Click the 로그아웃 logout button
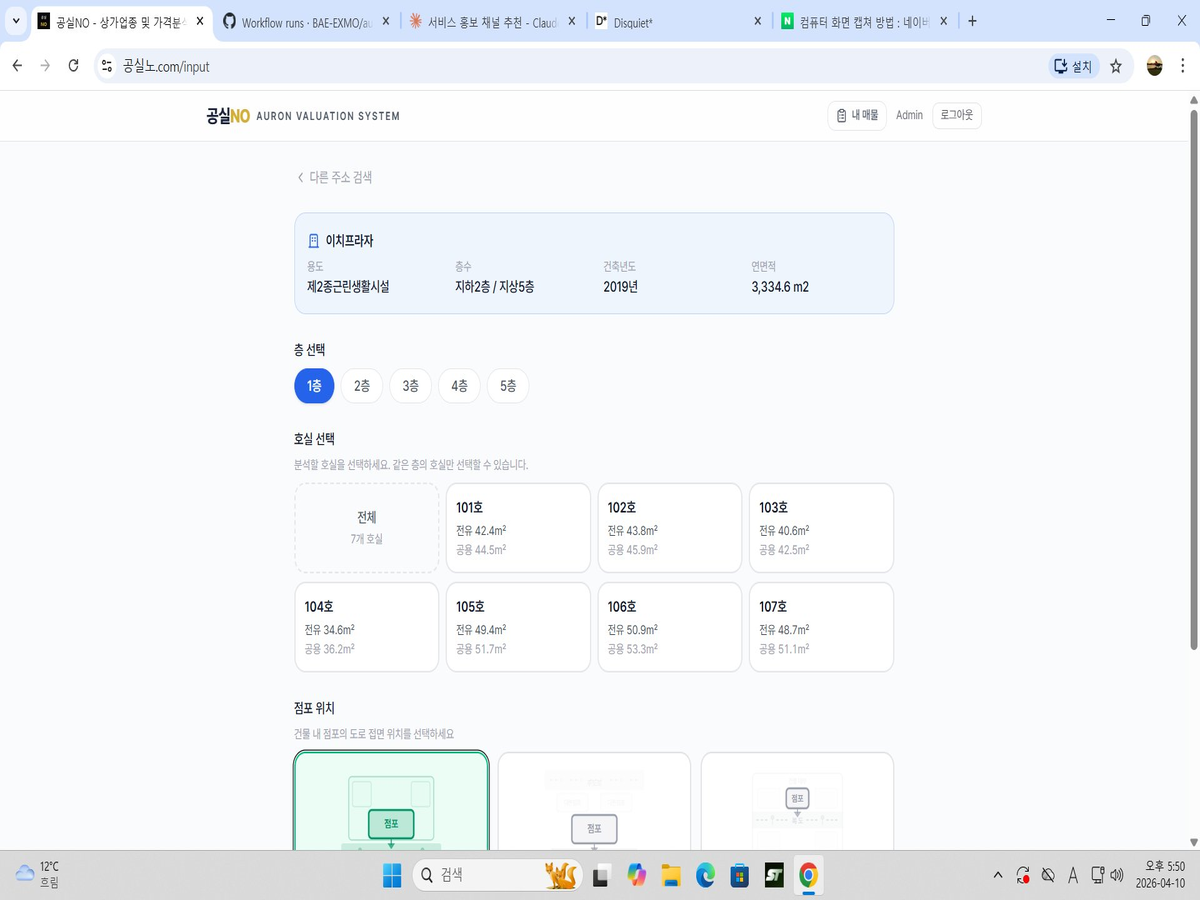Viewport: 1200px width, 900px height. (957, 115)
